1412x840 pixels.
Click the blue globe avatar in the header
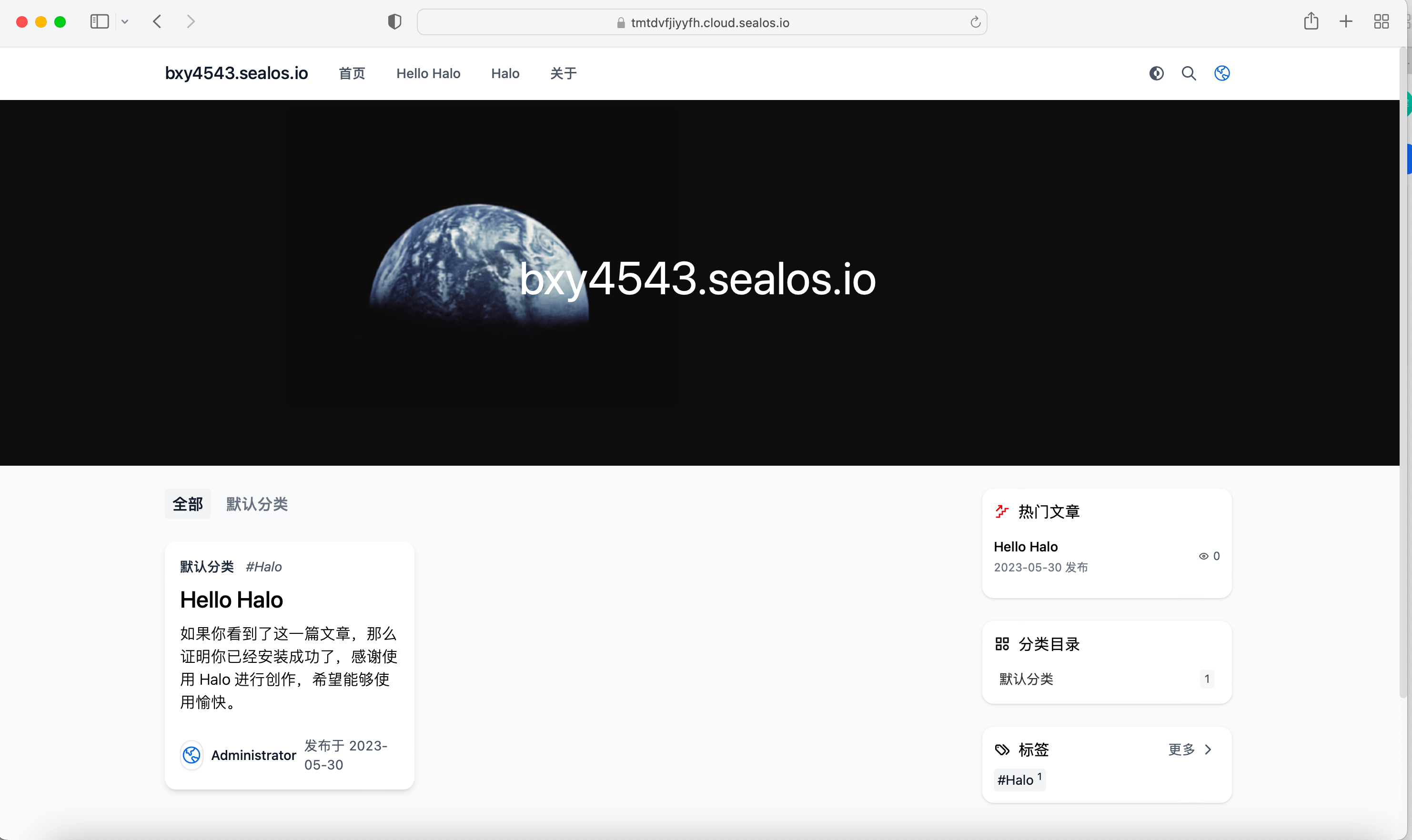coord(1222,74)
